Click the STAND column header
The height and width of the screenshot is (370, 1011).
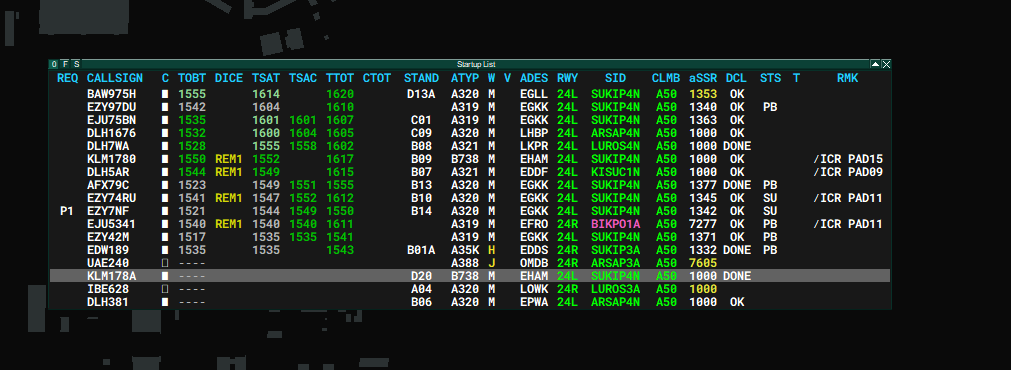point(421,78)
